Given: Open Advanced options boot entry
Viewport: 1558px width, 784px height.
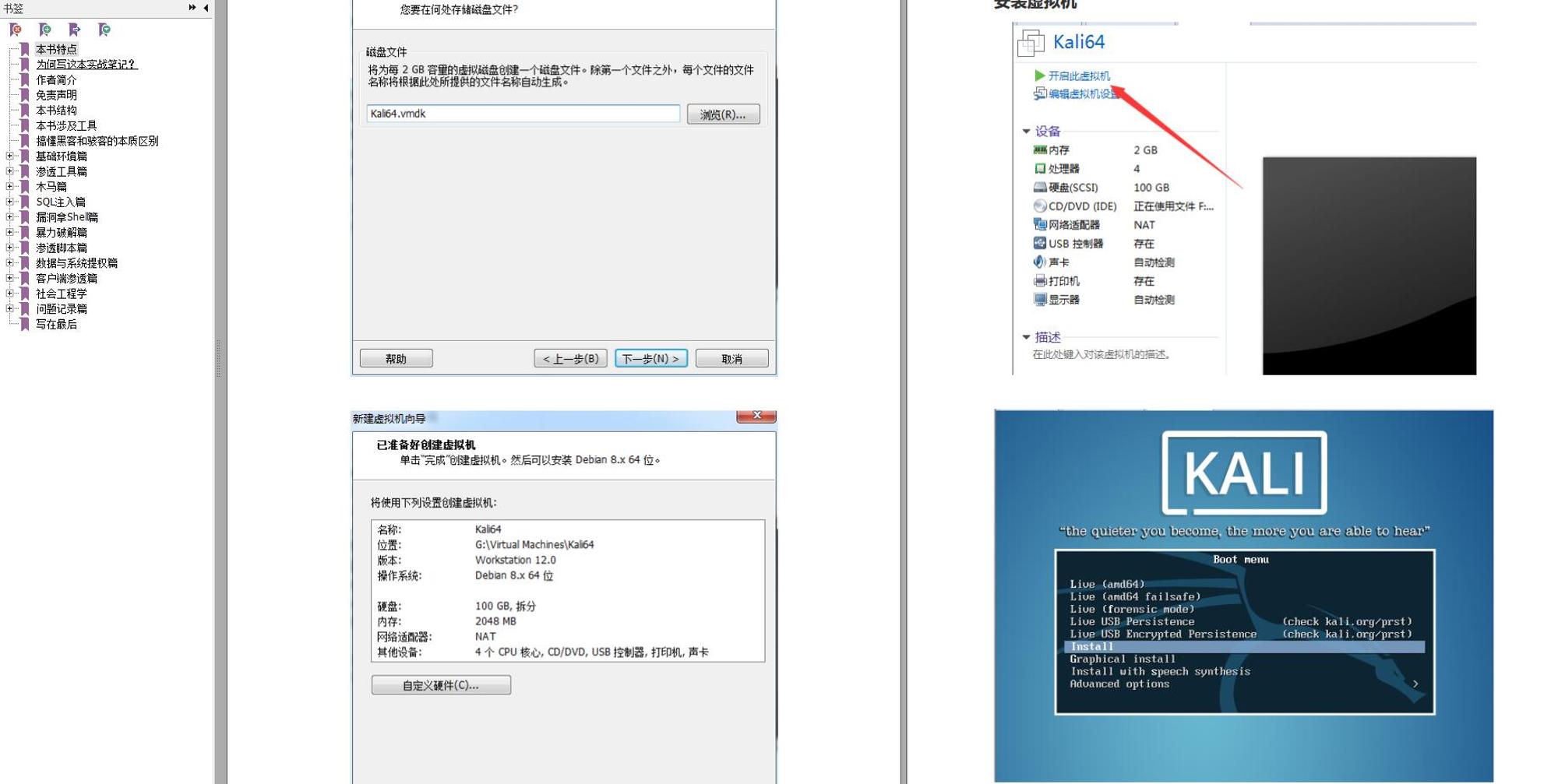Looking at the screenshot, I should point(1119,684).
